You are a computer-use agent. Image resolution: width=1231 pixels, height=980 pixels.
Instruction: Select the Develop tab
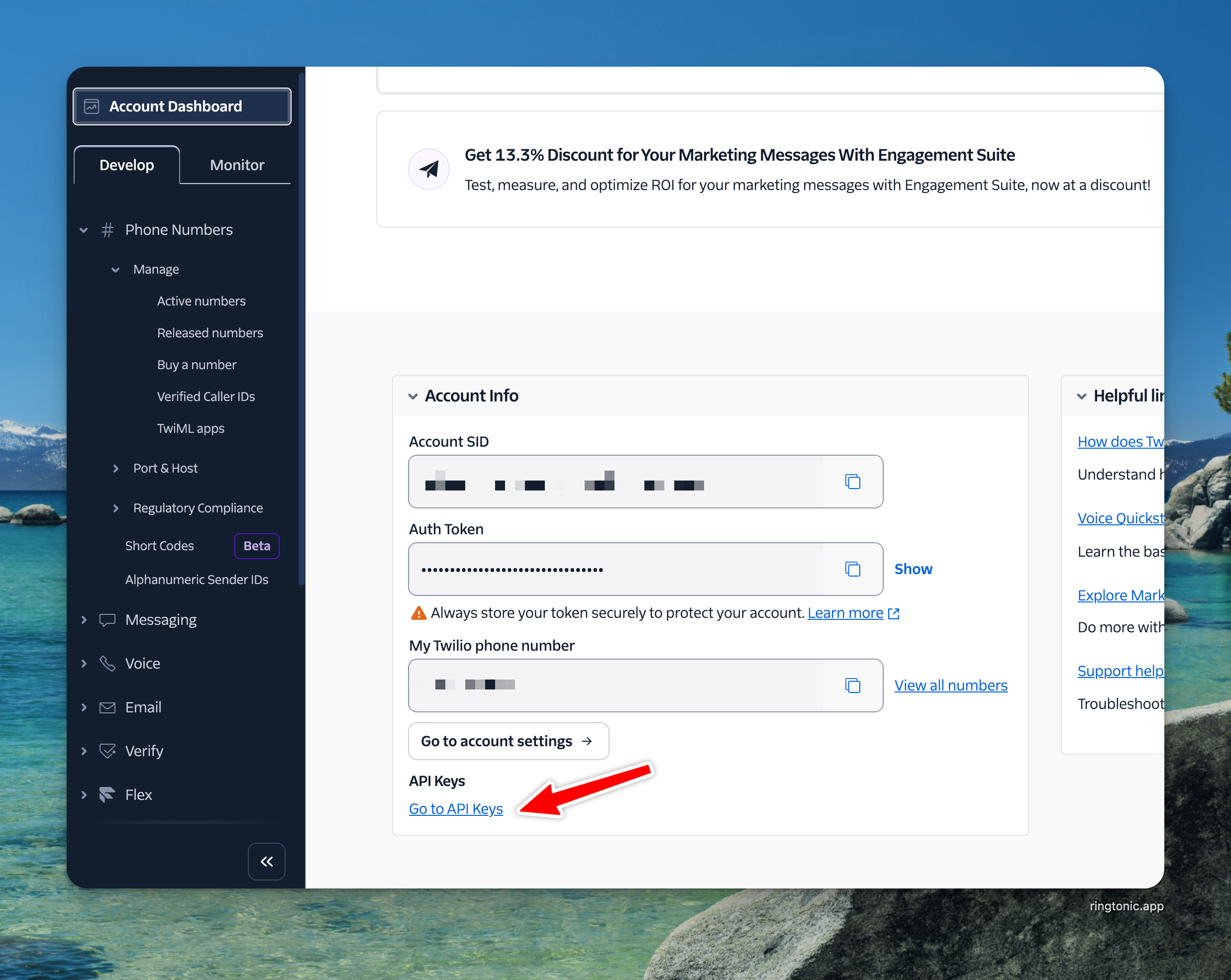pos(127,165)
